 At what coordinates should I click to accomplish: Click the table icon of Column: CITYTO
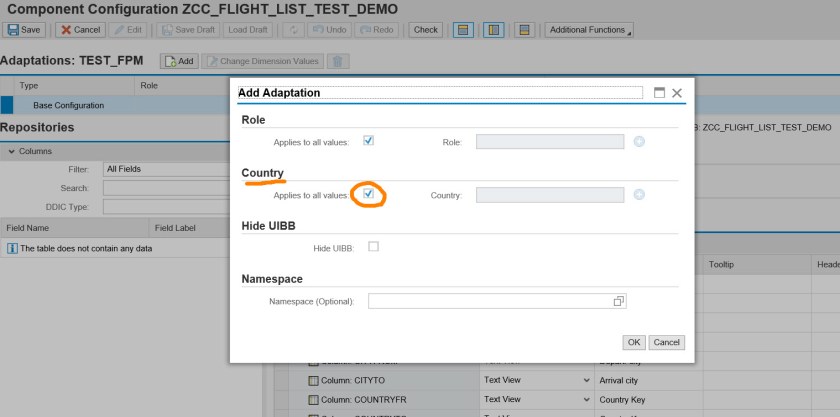click(x=313, y=381)
